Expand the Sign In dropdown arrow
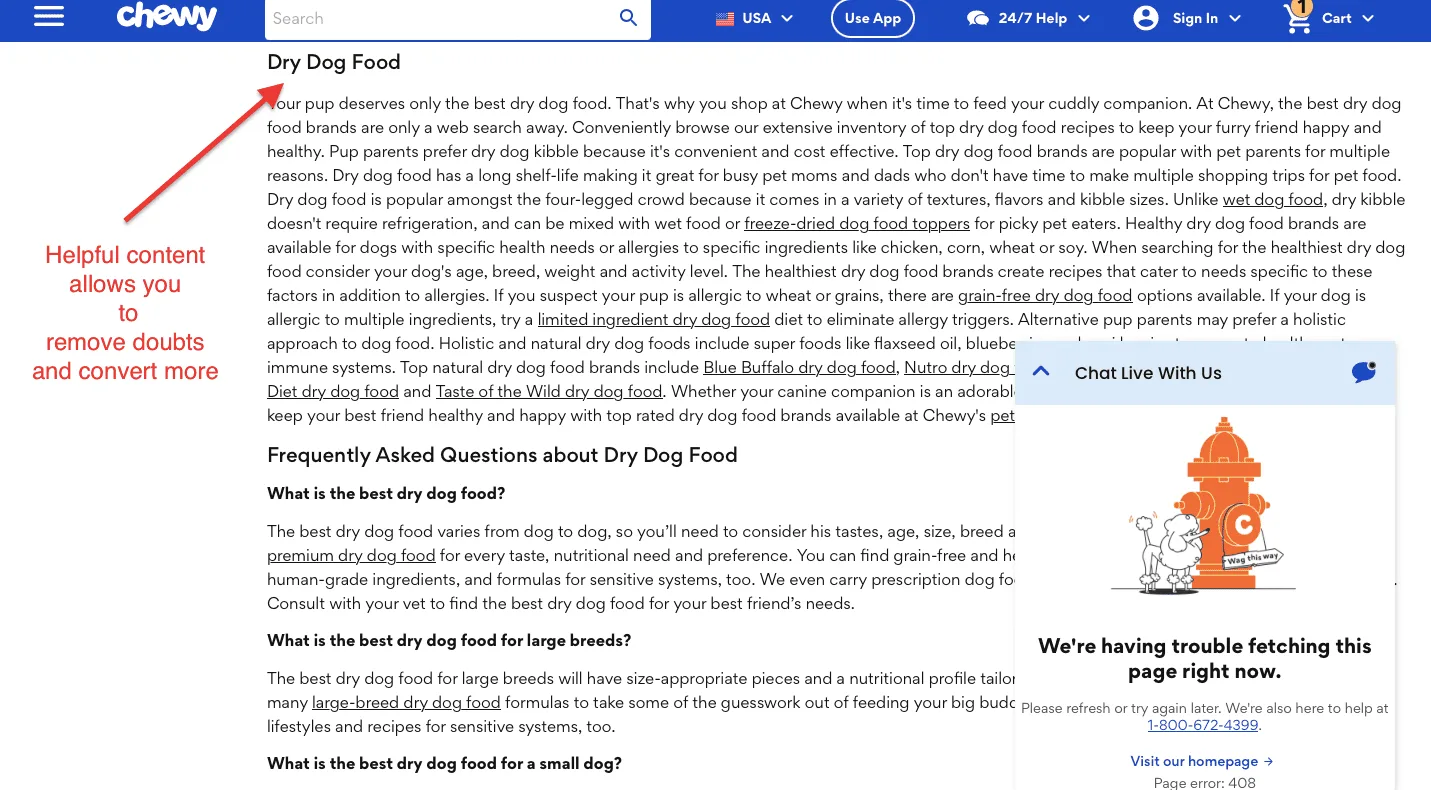This screenshot has height=790, width=1431. pyautogui.click(x=1235, y=18)
